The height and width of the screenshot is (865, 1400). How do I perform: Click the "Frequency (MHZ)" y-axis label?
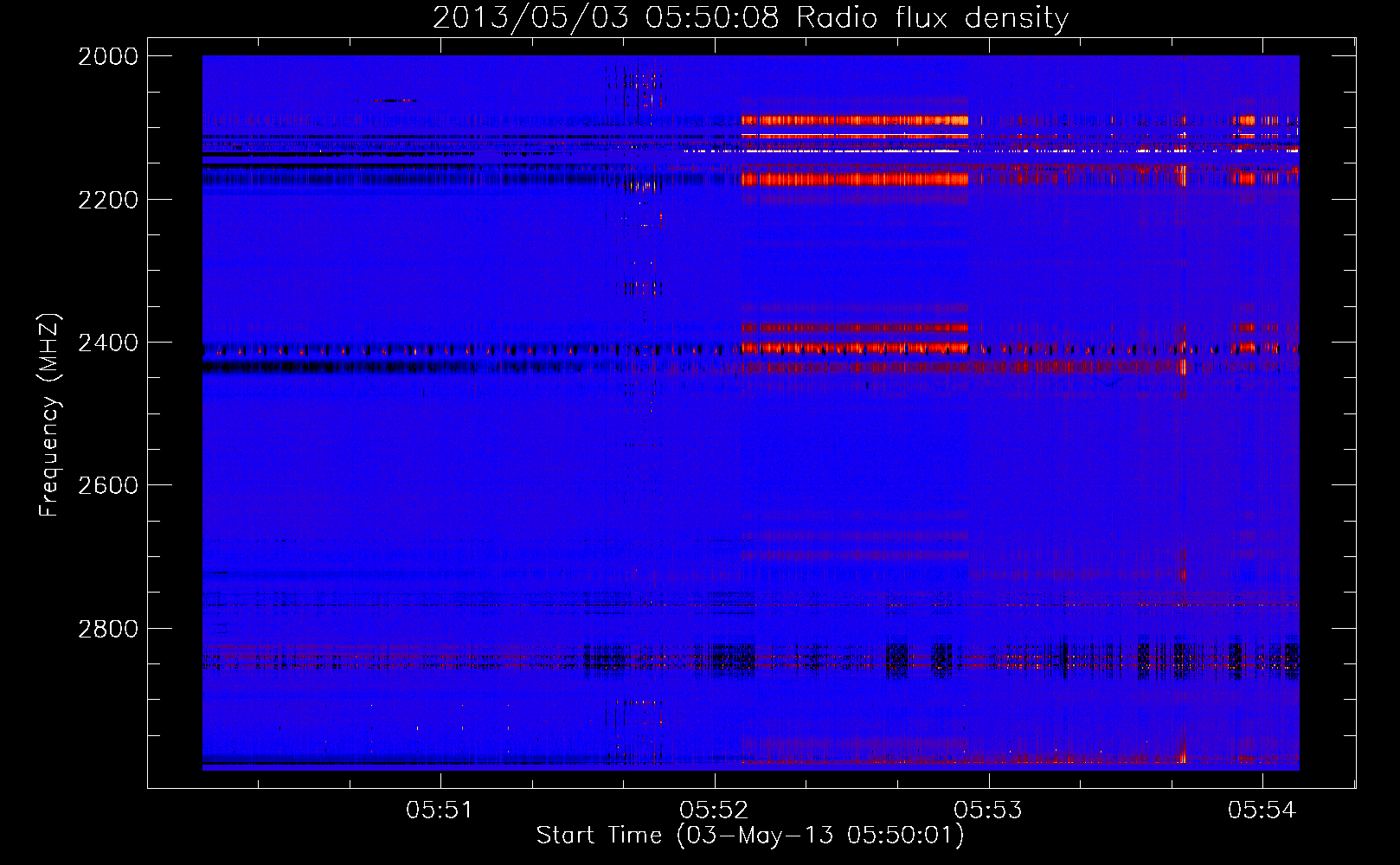pyautogui.click(x=49, y=415)
